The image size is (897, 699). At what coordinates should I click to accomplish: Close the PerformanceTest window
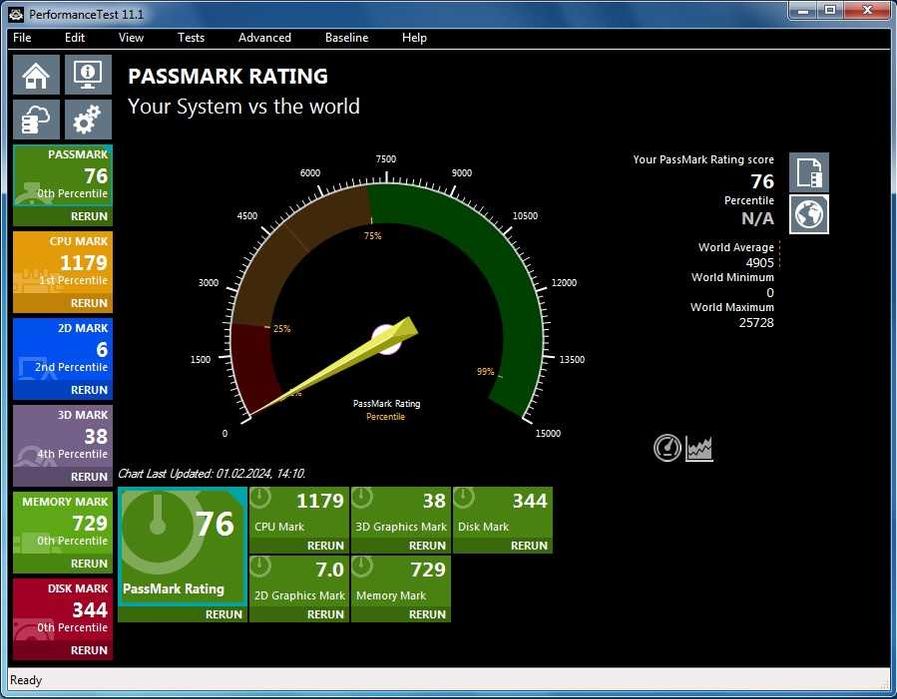[x=867, y=11]
